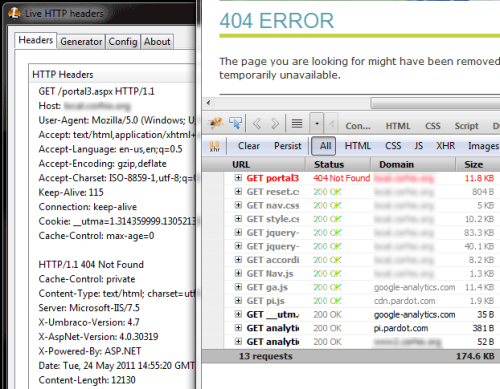Click the Firebug forward arrow icon
The height and width of the screenshot is (389, 500).
pos(275,124)
